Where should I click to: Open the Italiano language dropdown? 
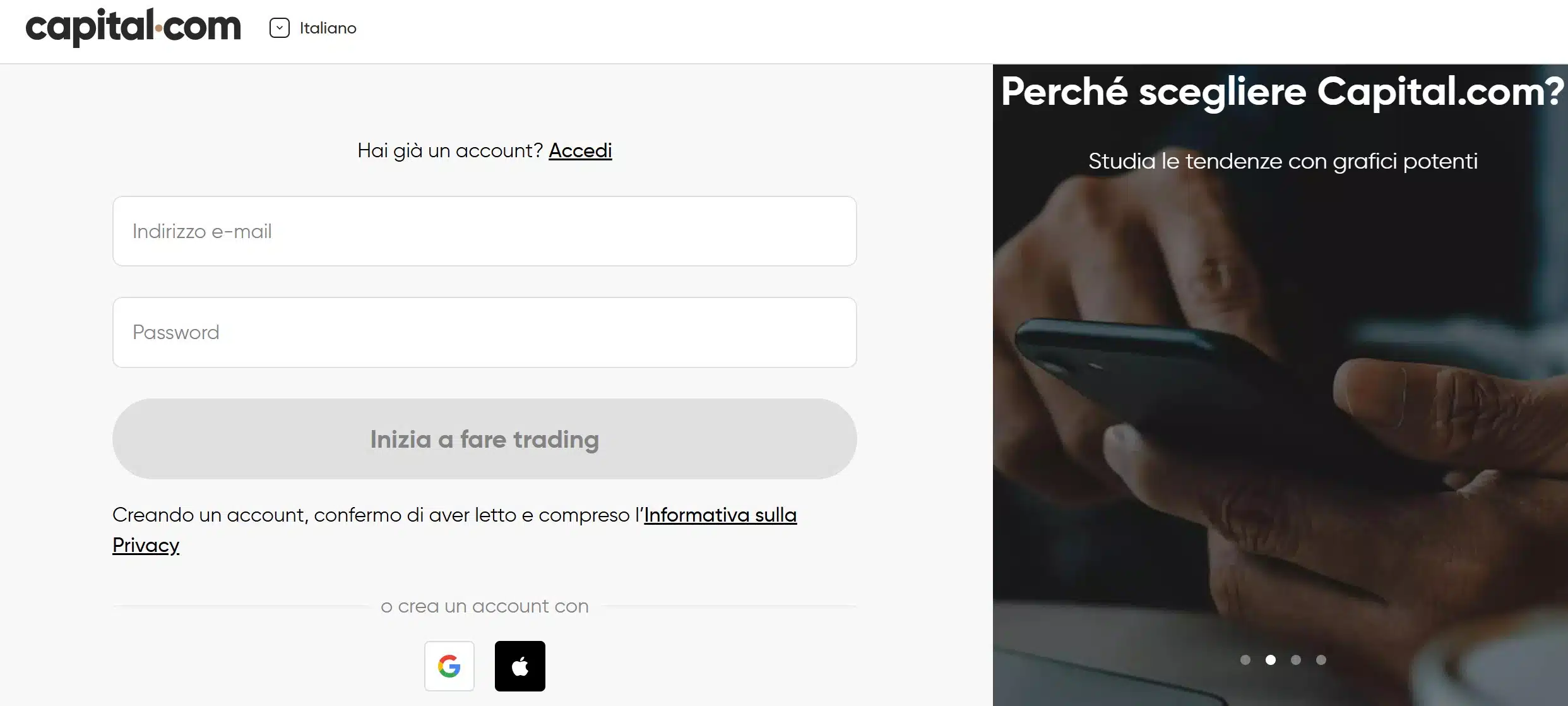coord(328,28)
